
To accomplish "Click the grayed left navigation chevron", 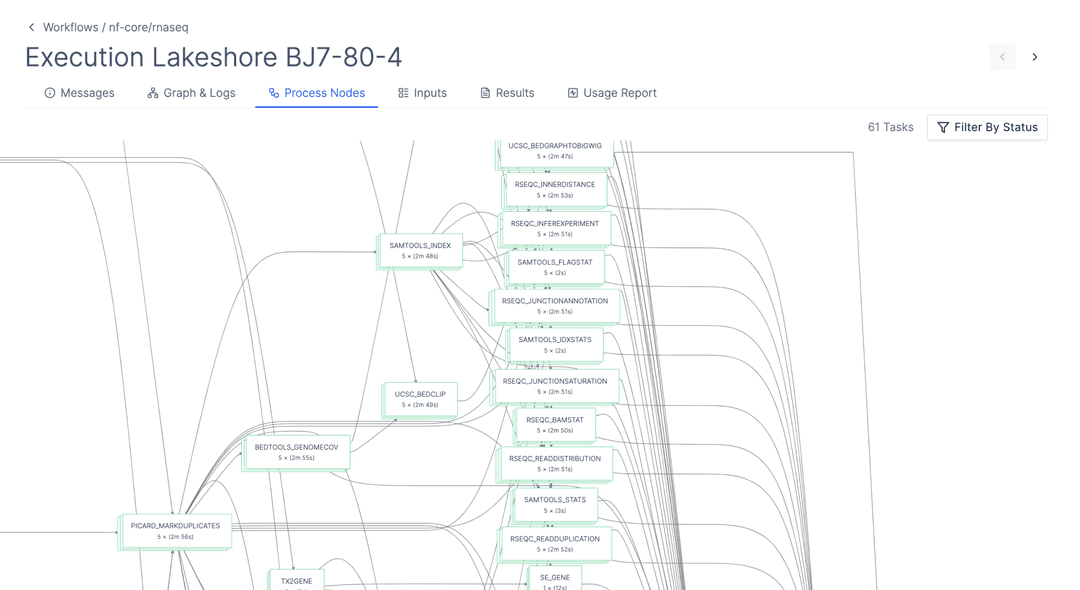I will (x=1002, y=57).
